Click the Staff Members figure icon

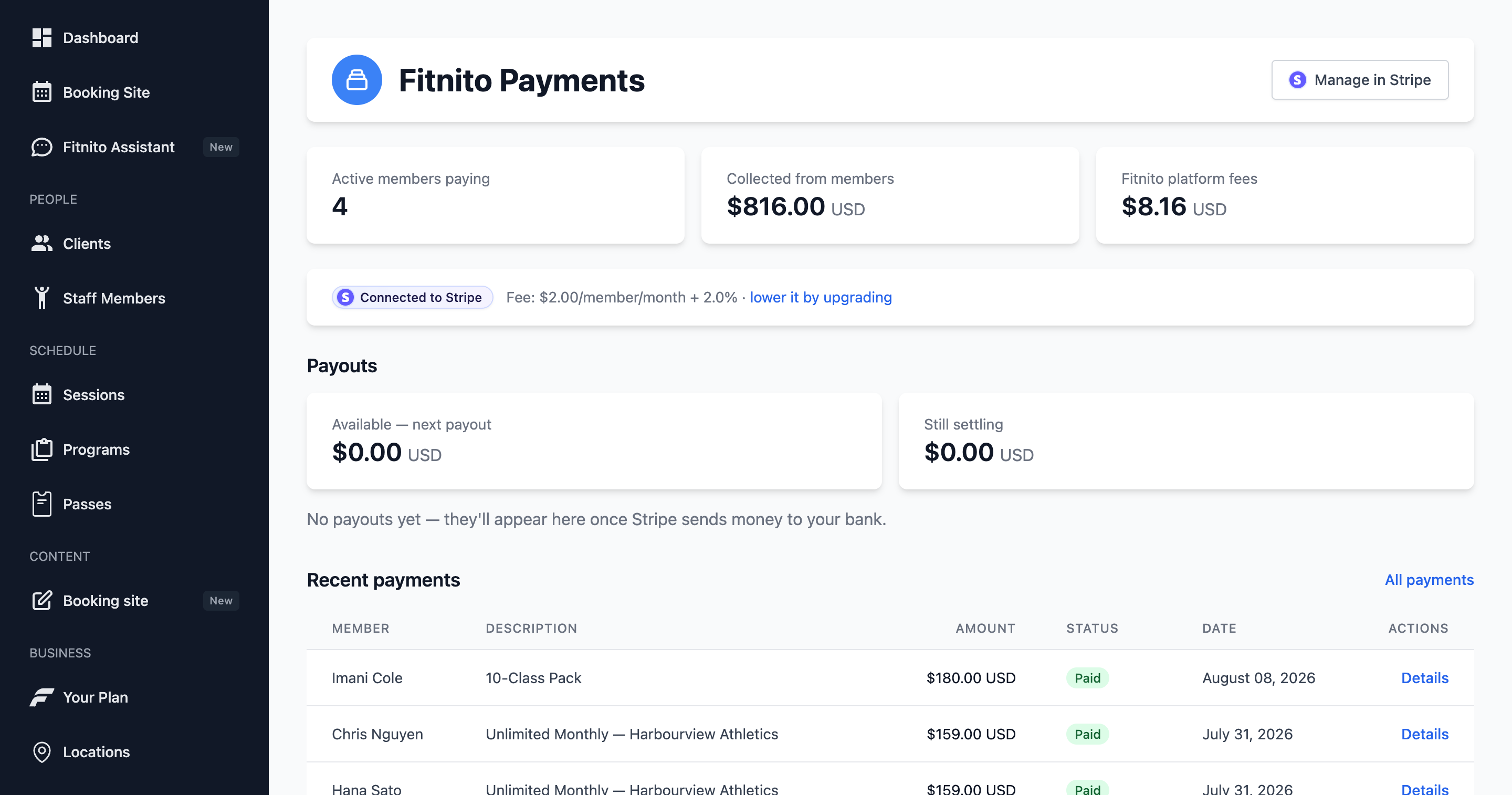click(x=41, y=298)
